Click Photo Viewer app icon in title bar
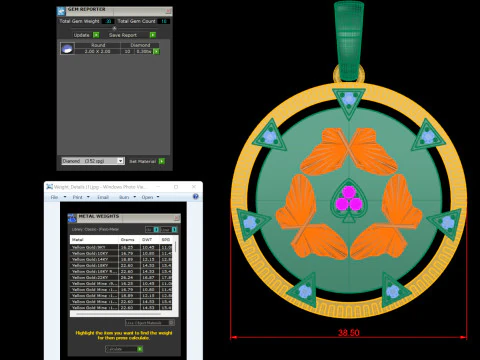This screenshot has width=480, height=360. tap(49, 187)
